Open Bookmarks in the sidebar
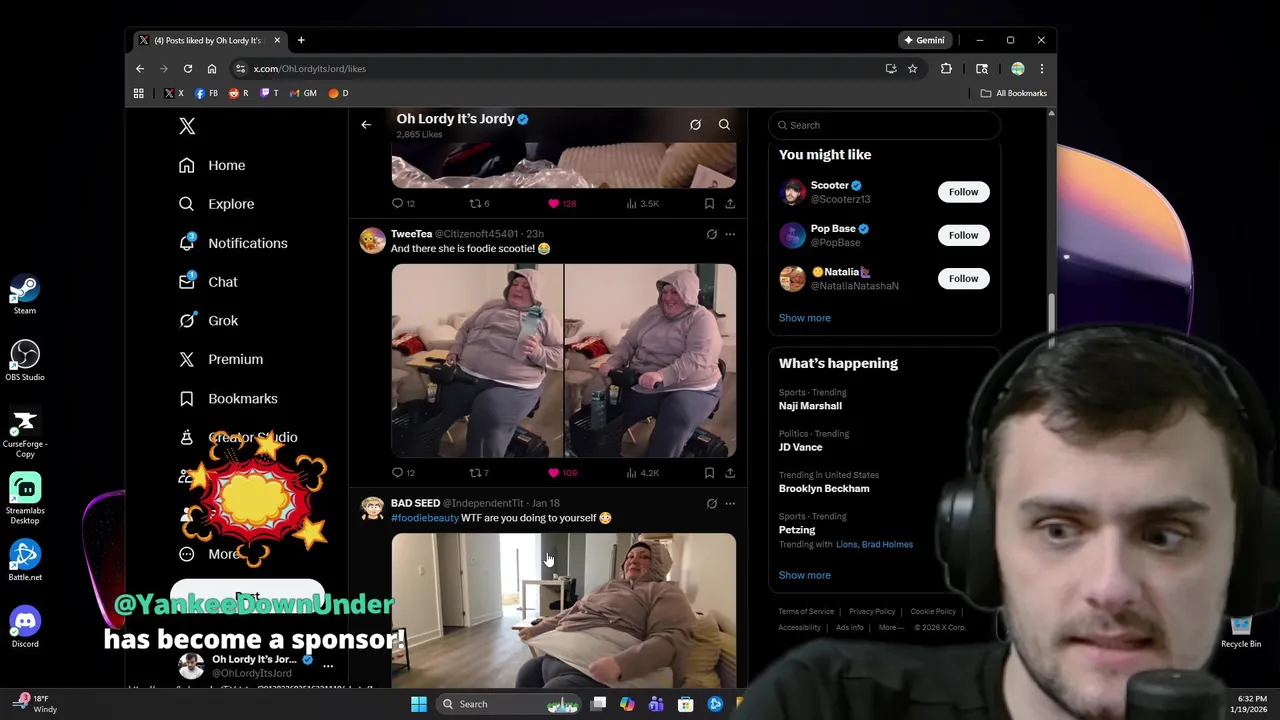Viewport: 1280px width, 720px height. (228, 398)
